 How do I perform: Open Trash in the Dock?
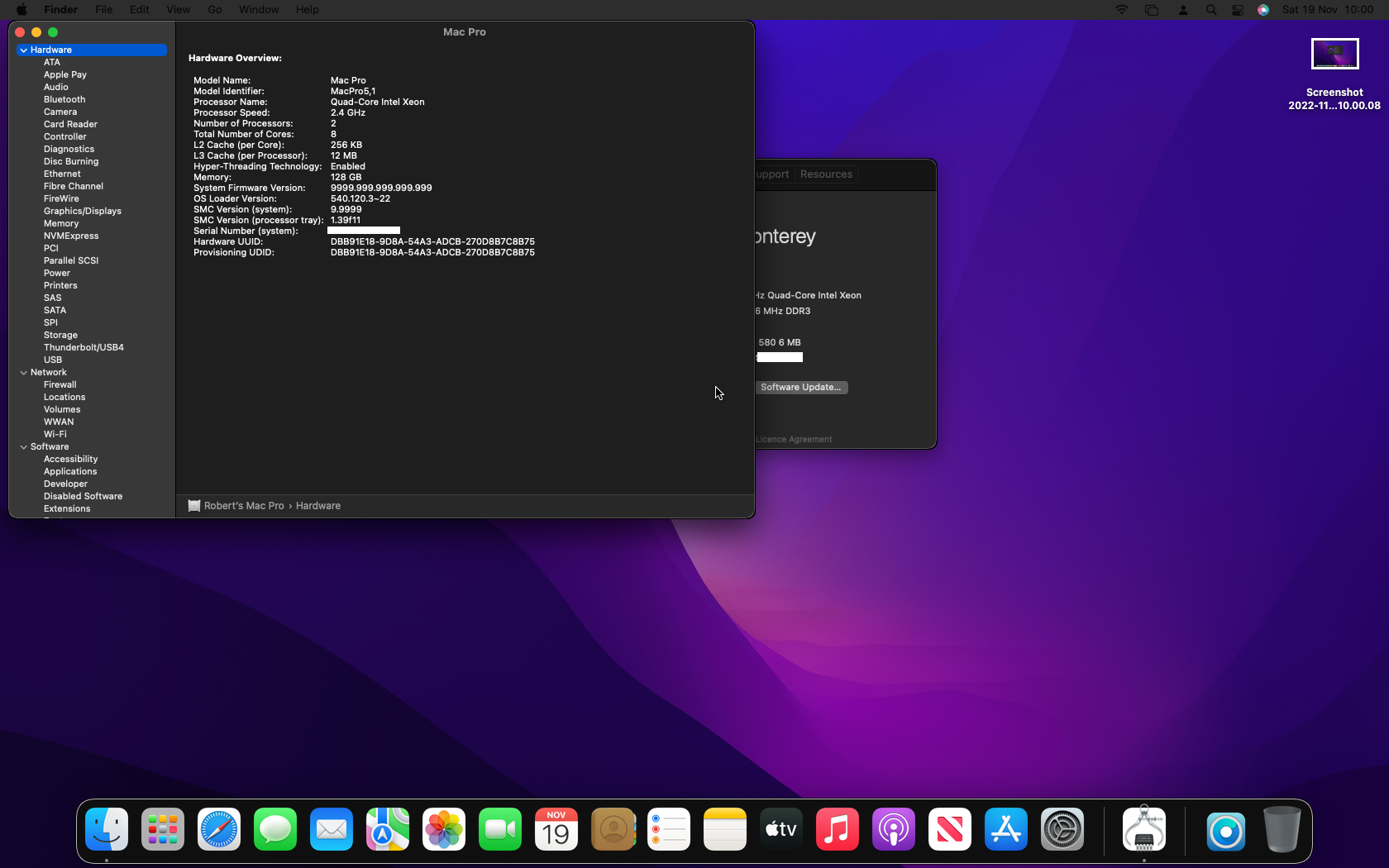(1282, 829)
